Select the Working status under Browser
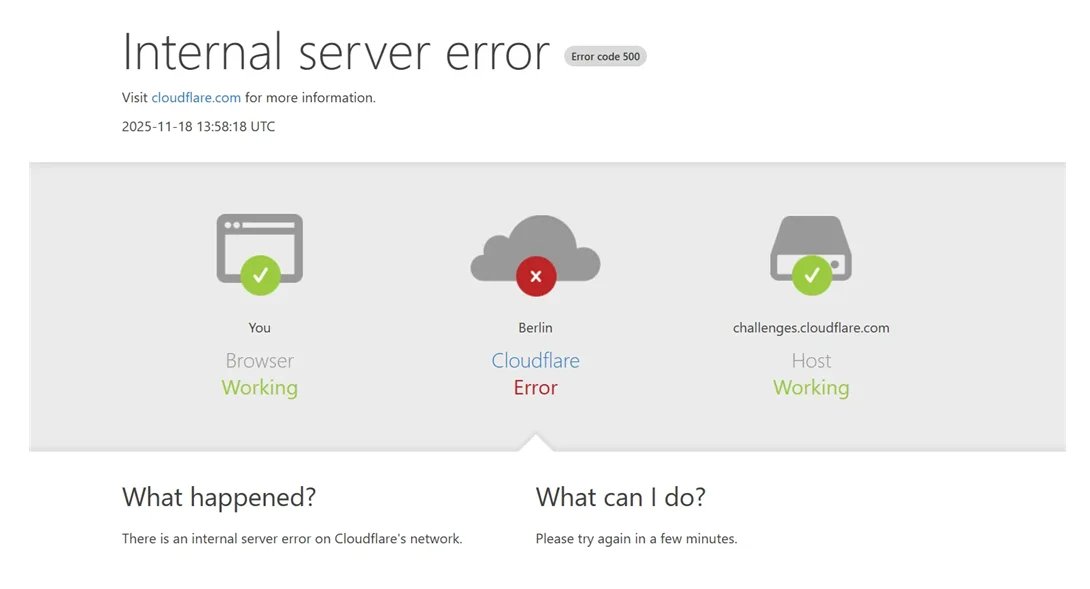This screenshot has height=589, width=1090. pyautogui.click(x=259, y=387)
